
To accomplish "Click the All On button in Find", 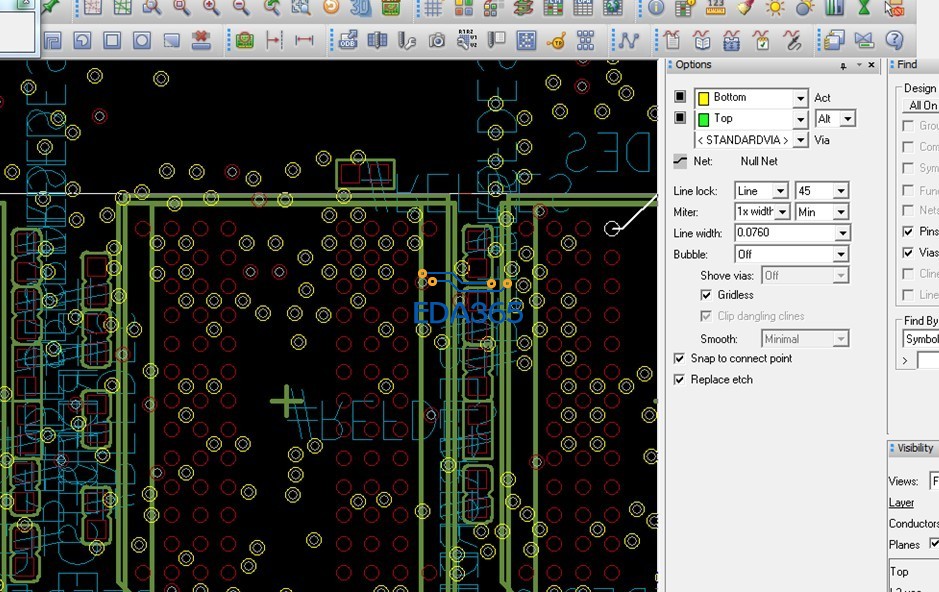I will 922,106.
